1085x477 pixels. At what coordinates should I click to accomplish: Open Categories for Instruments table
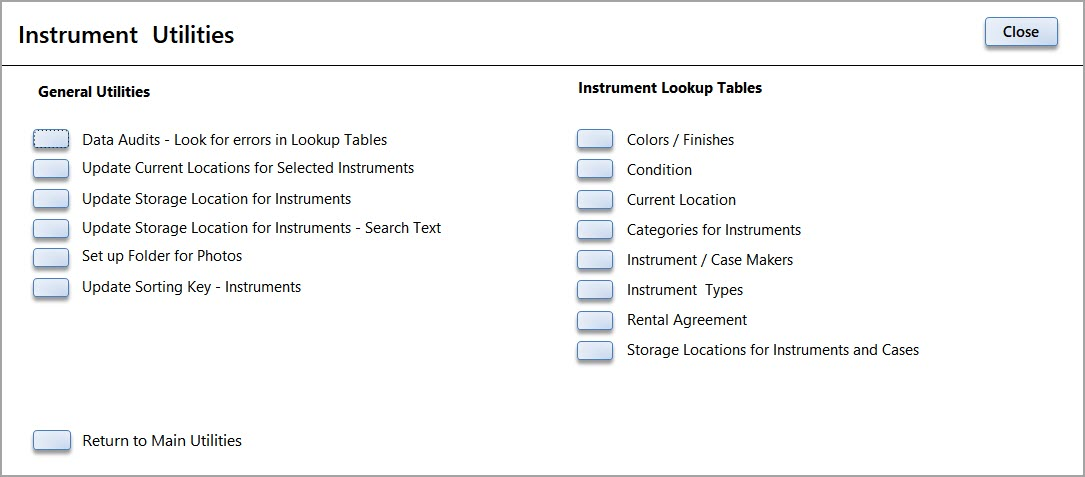point(595,230)
